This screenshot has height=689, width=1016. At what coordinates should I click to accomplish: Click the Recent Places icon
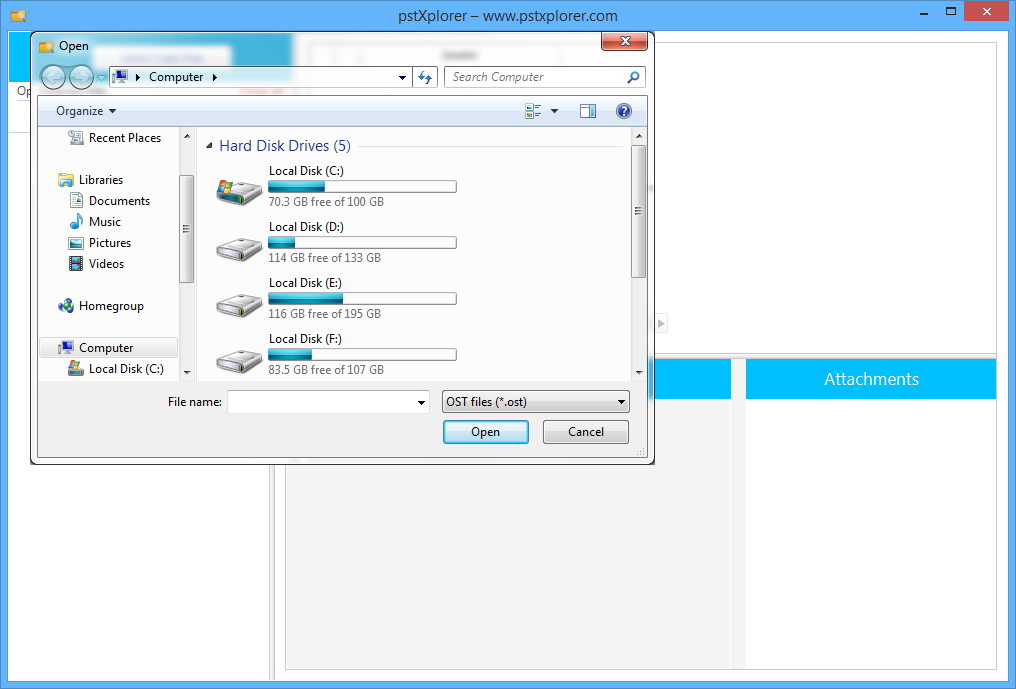pos(76,137)
